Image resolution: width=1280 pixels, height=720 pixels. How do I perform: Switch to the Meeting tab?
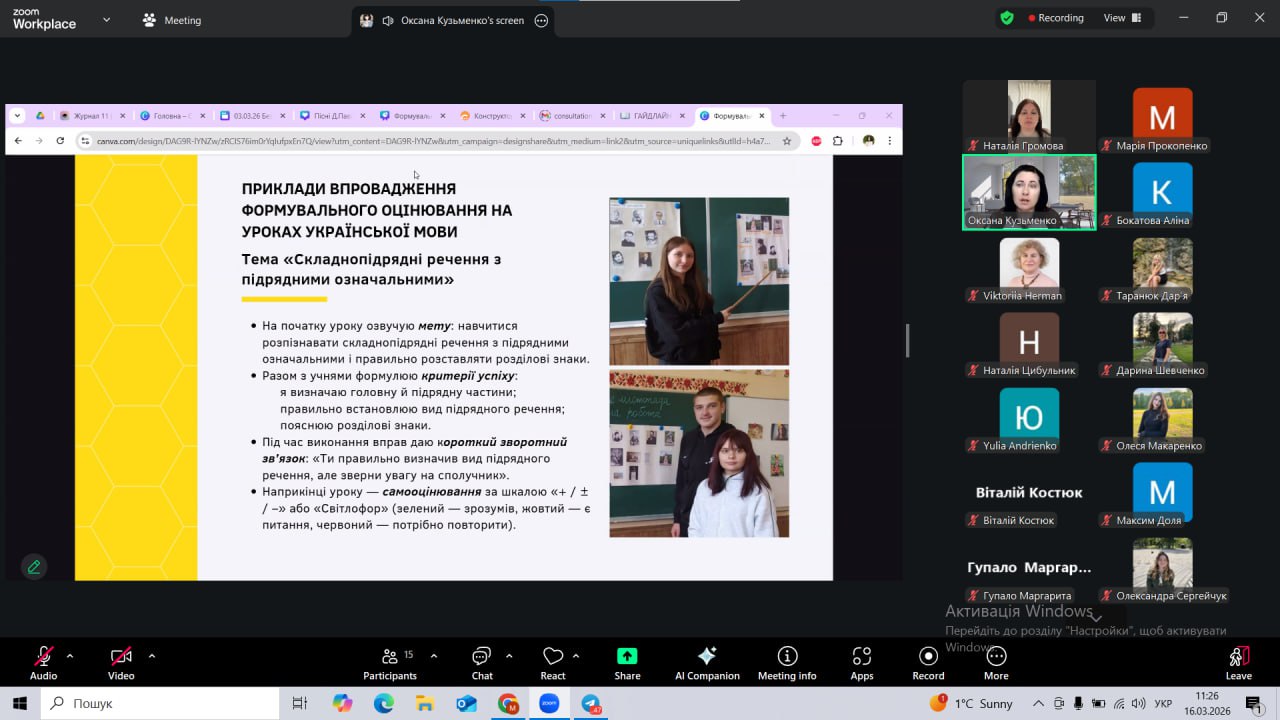[x=172, y=20]
